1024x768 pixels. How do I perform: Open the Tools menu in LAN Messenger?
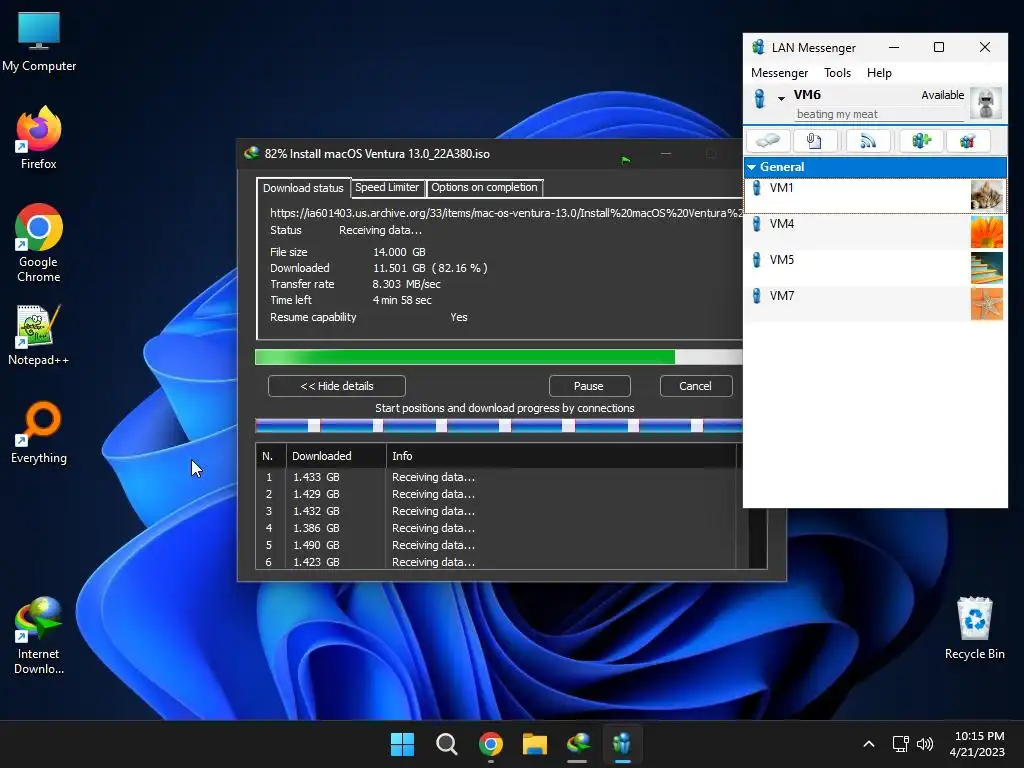(x=837, y=73)
